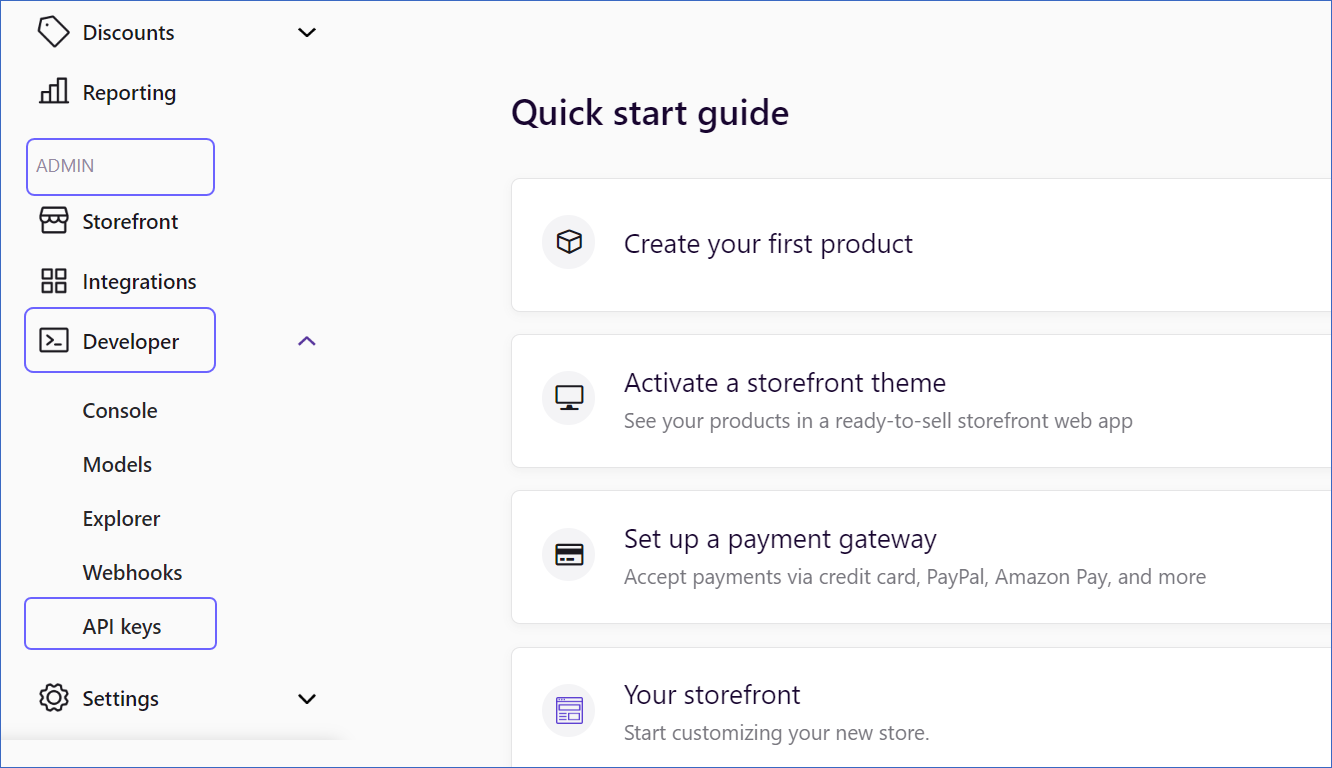Click the Integrations grid icon
The image size is (1332, 768).
coord(53,281)
